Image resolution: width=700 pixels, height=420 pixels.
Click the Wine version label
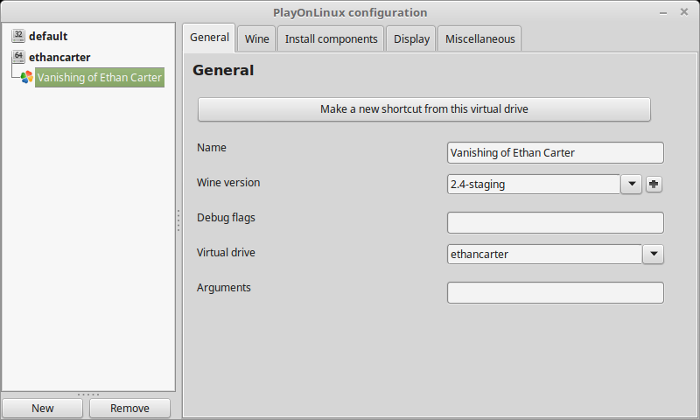tap(228, 182)
